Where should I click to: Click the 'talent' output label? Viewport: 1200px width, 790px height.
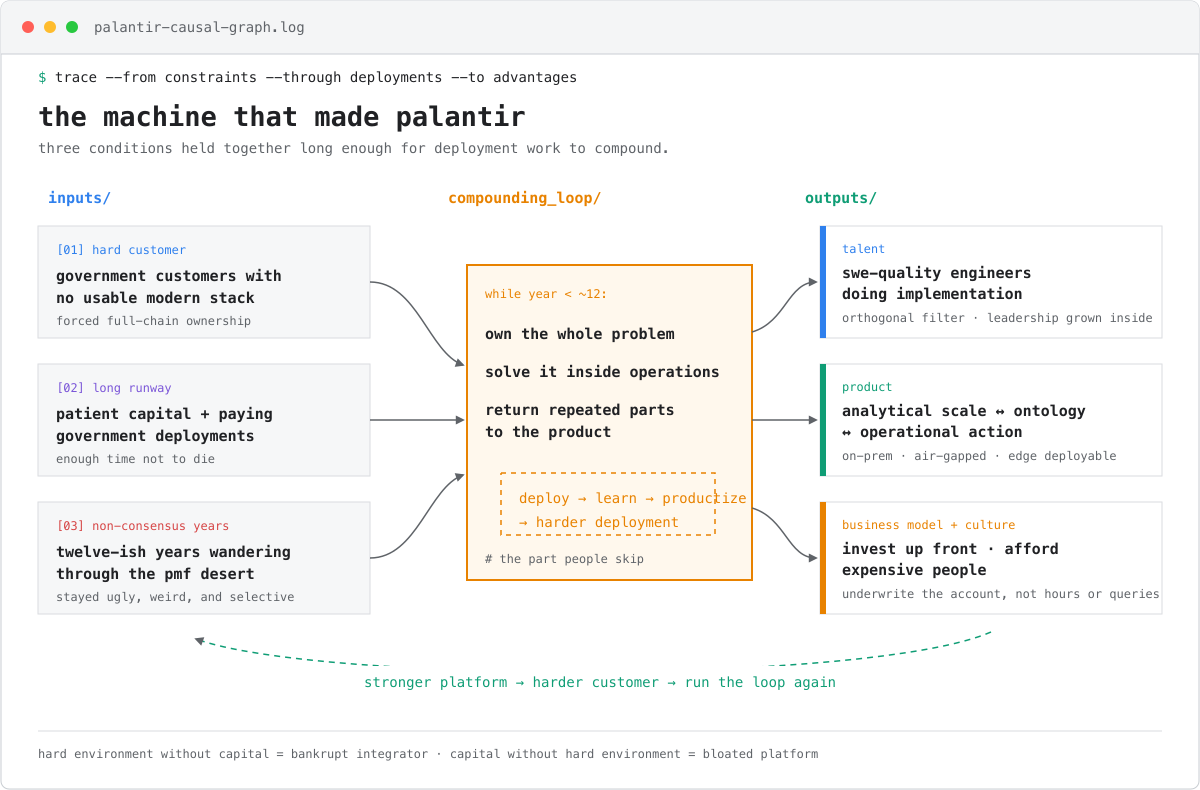(863, 249)
